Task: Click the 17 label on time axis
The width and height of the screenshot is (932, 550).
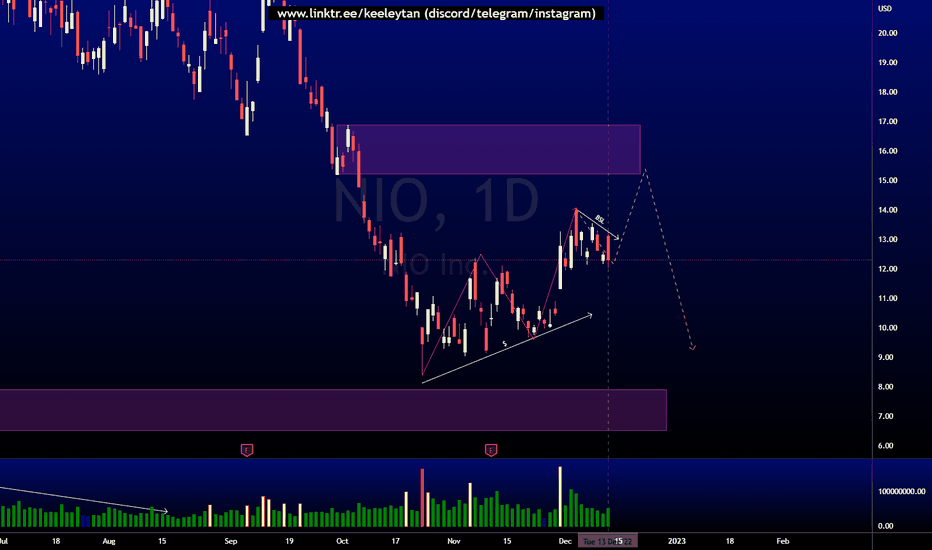Action: [x=395, y=541]
